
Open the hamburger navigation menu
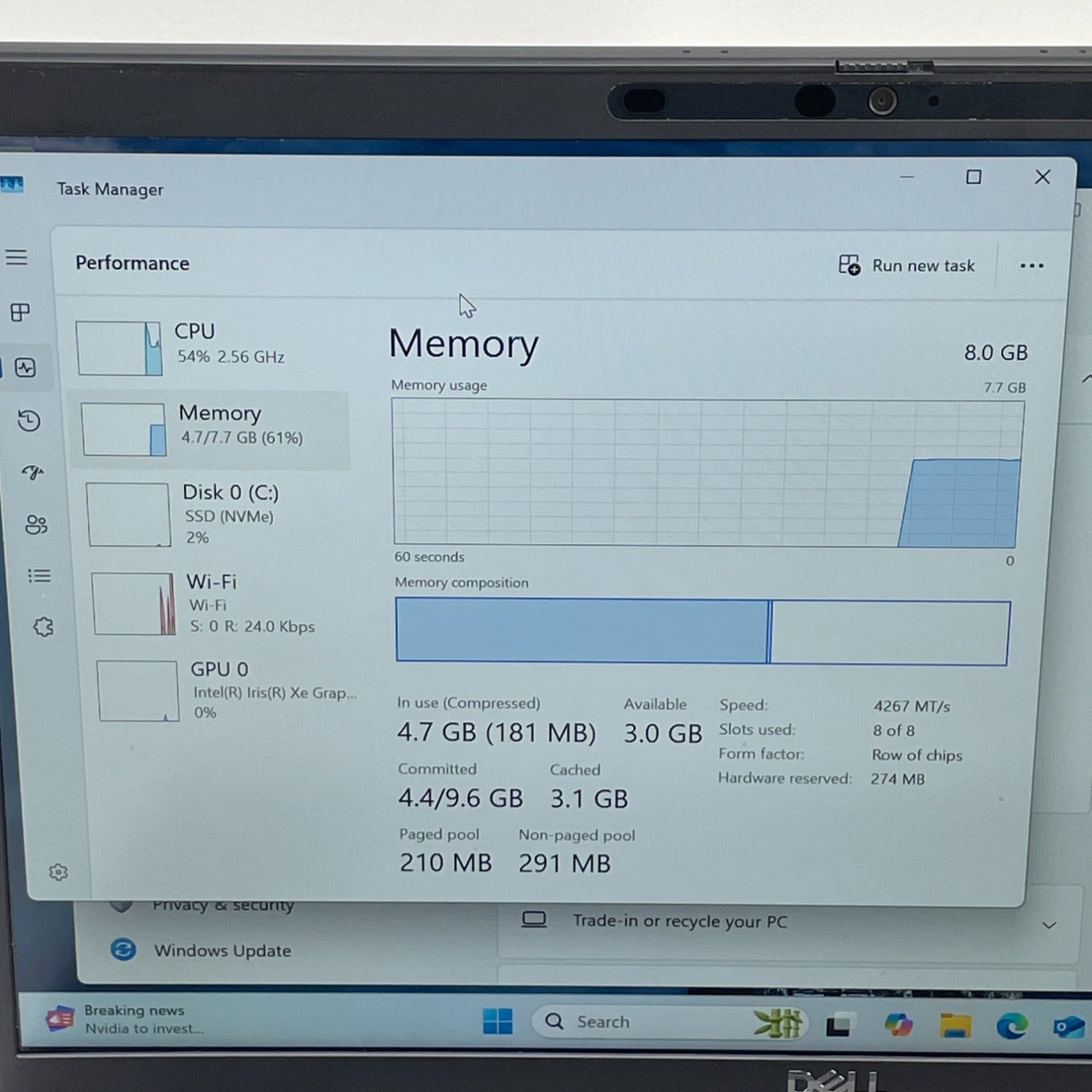(17, 258)
